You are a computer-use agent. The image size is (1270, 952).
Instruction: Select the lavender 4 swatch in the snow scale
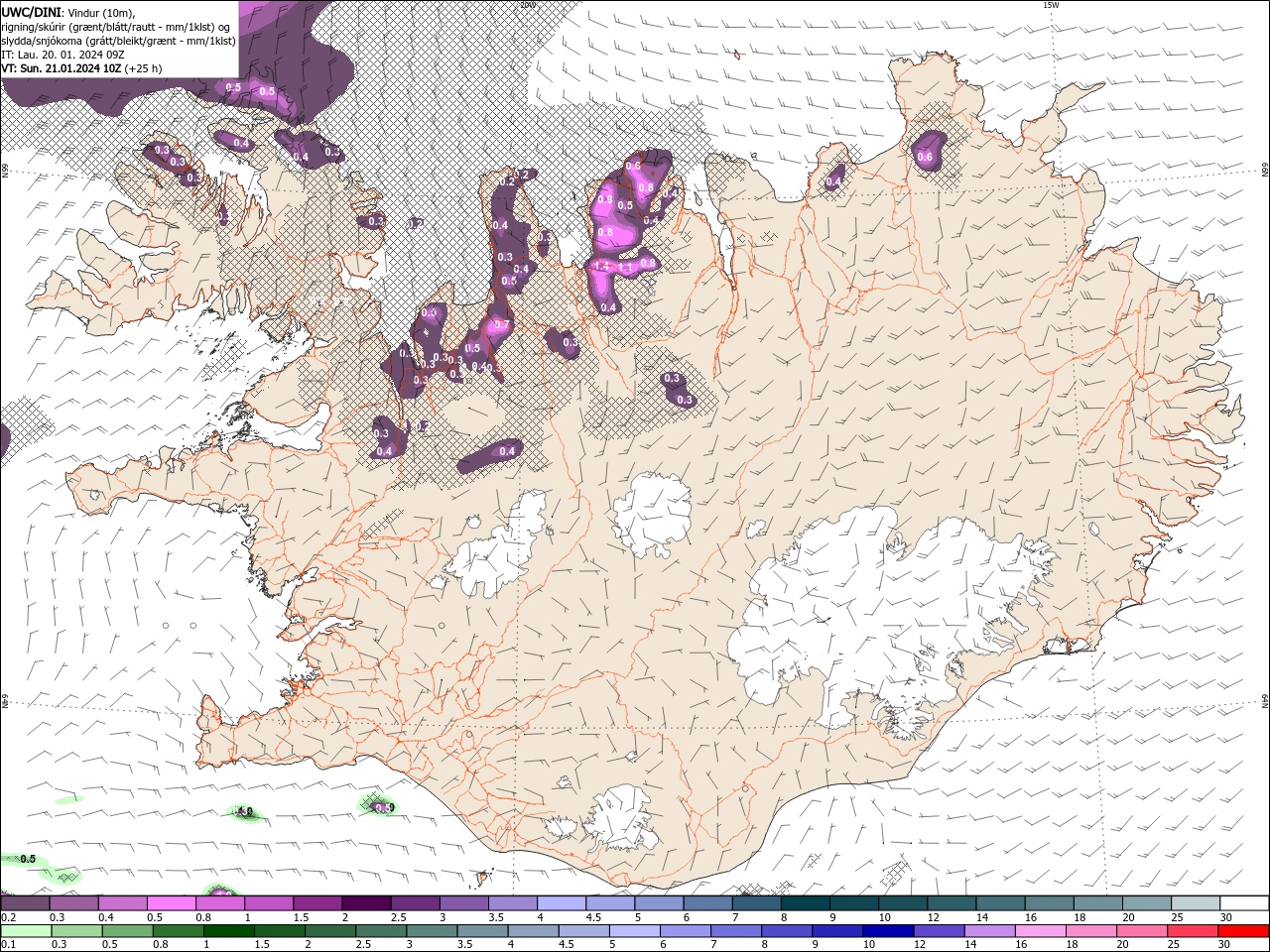(x=562, y=903)
